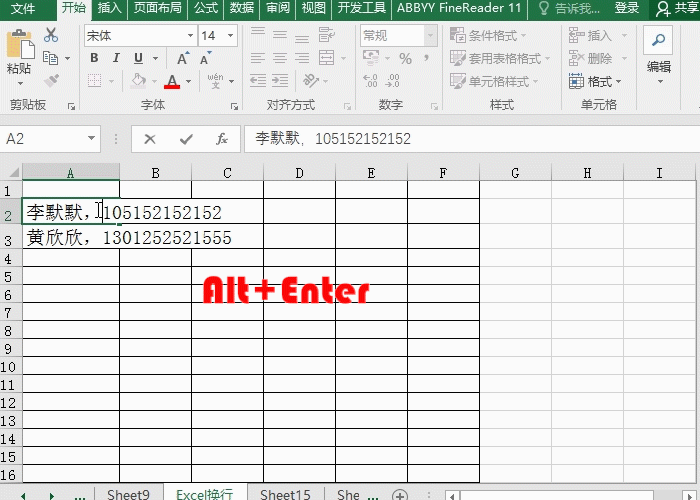Align text right

(x=302, y=58)
